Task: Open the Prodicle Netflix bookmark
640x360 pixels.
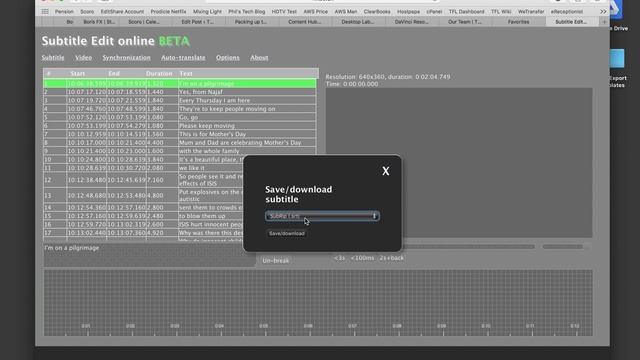Action: (x=168, y=11)
